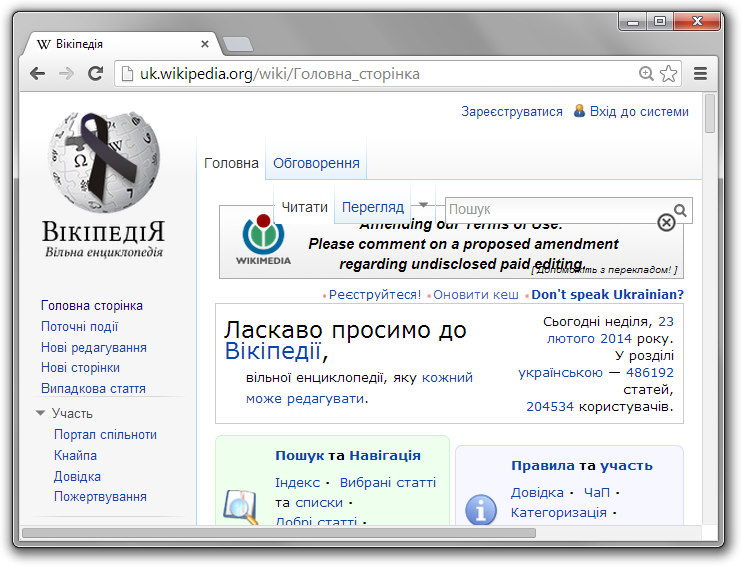The width and height of the screenshot is (746, 569).
Task: Open the Індекс link
Action: tap(297, 482)
